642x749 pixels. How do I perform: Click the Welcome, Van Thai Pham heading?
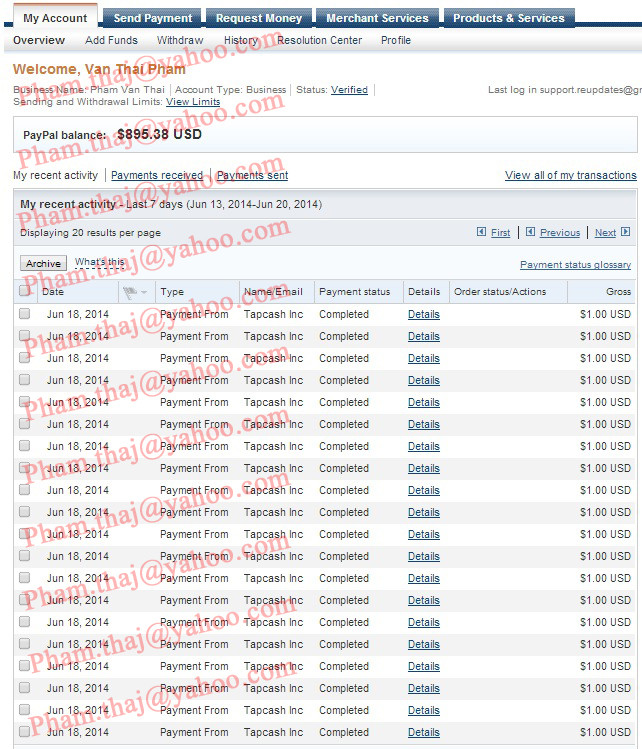click(99, 69)
